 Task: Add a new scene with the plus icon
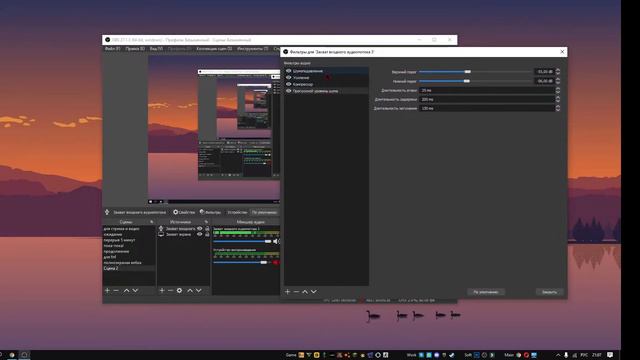107,290
